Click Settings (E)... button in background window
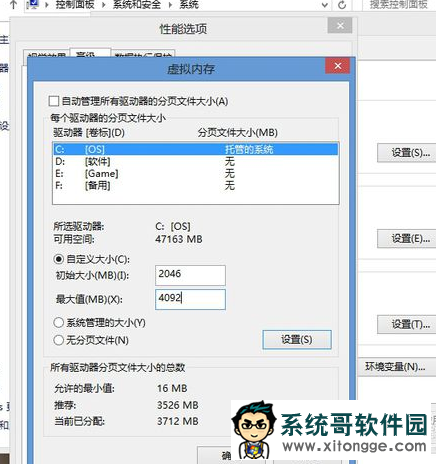Viewport: 436px width, 465px height. [407, 239]
